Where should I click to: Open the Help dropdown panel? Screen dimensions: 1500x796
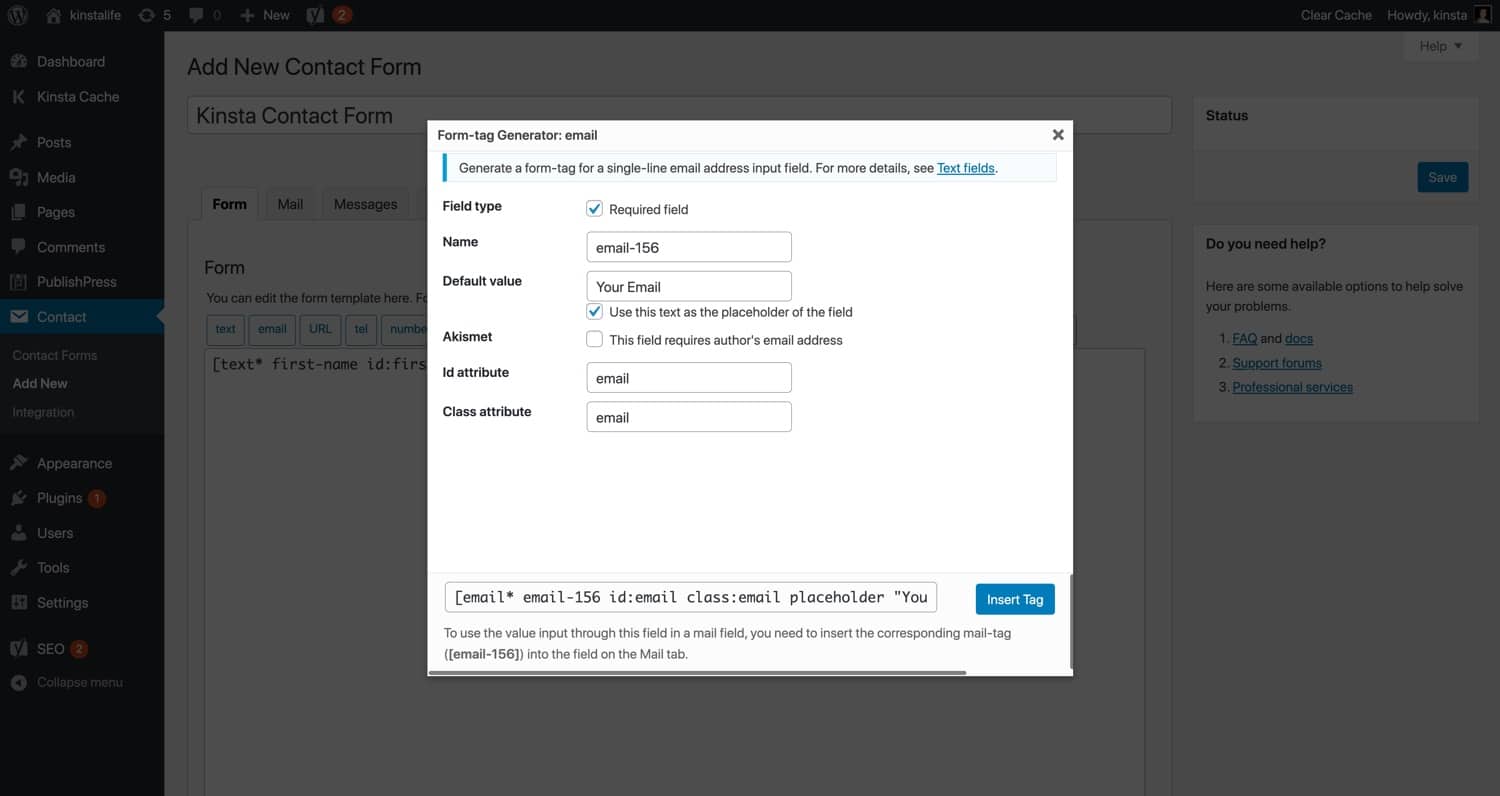(1439, 46)
